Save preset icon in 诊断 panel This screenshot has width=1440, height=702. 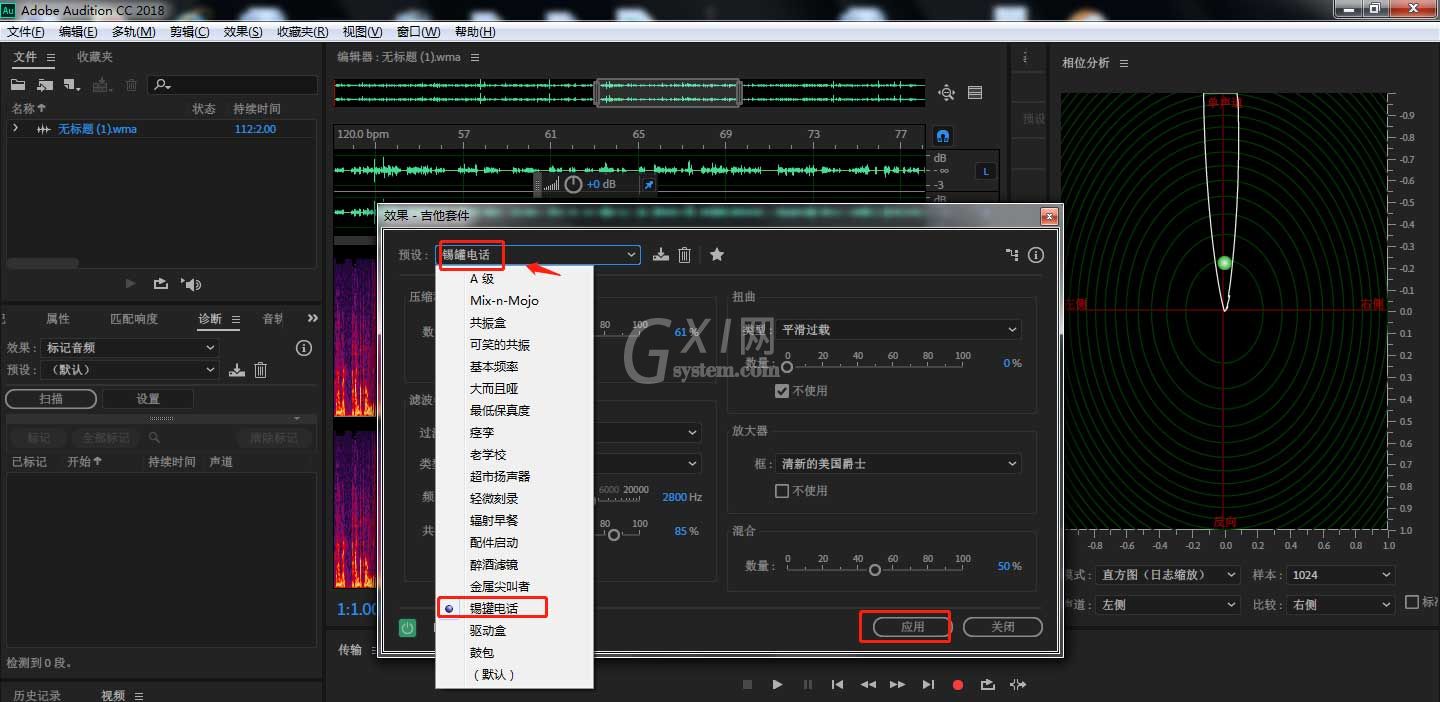point(236,370)
